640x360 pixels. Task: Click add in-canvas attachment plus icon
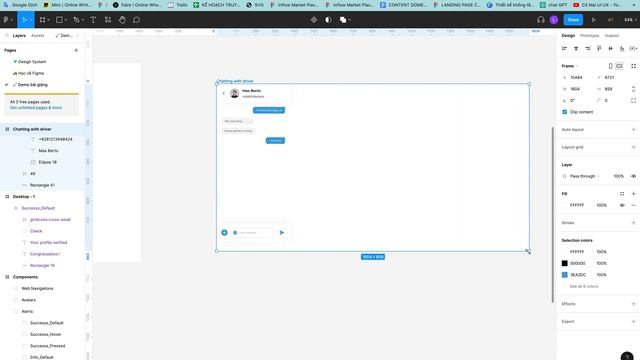[x=224, y=232]
